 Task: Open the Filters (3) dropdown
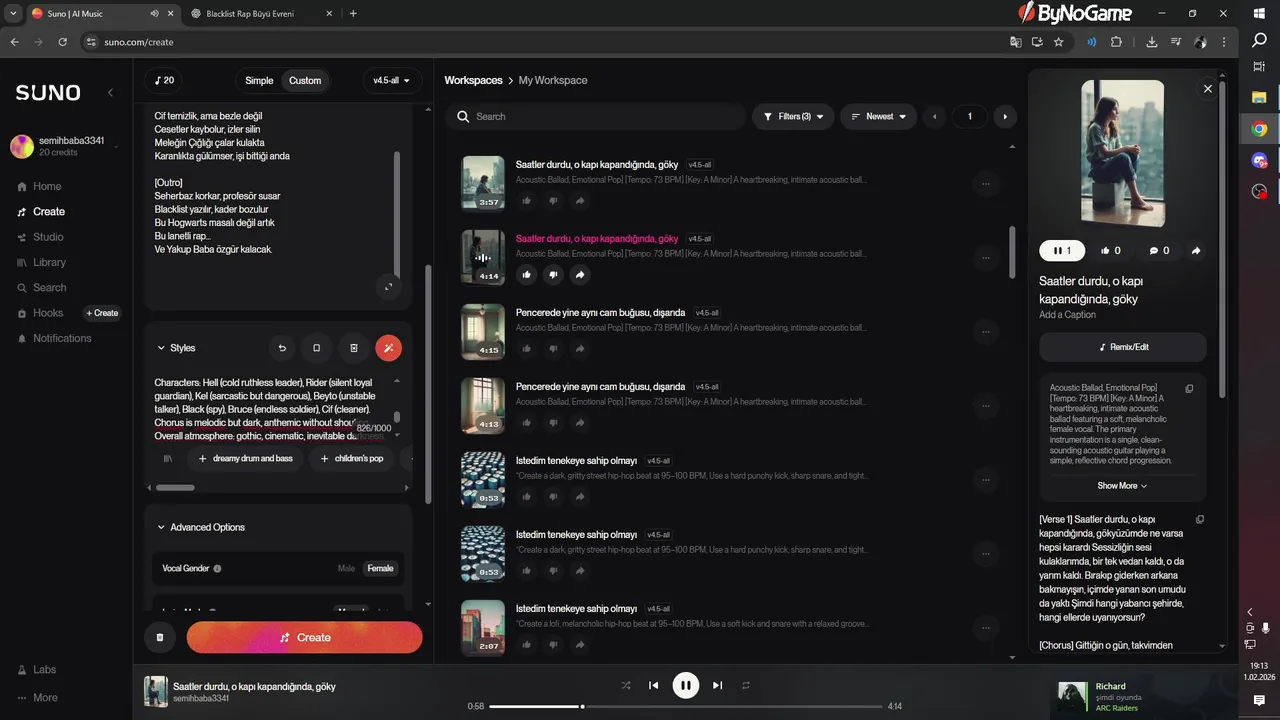pyautogui.click(x=792, y=116)
